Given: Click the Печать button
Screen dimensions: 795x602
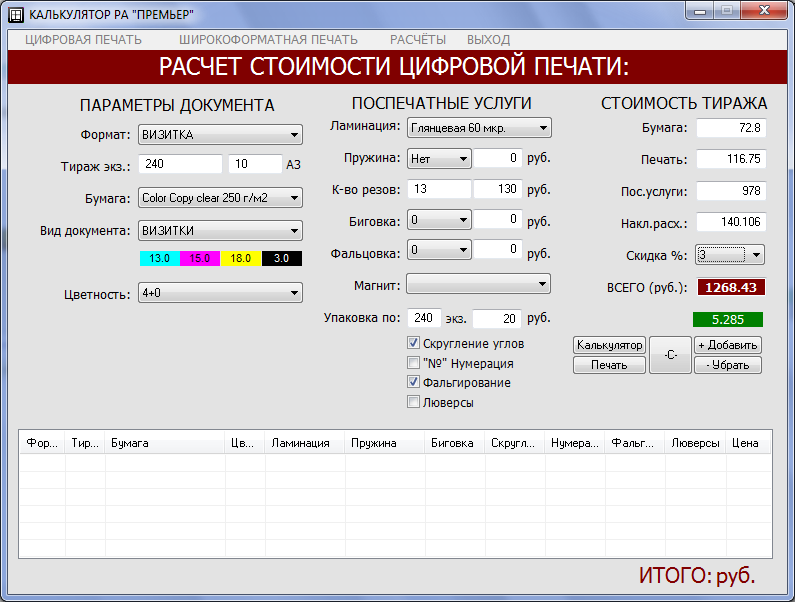Looking at the screenshot, I should 609,365.
